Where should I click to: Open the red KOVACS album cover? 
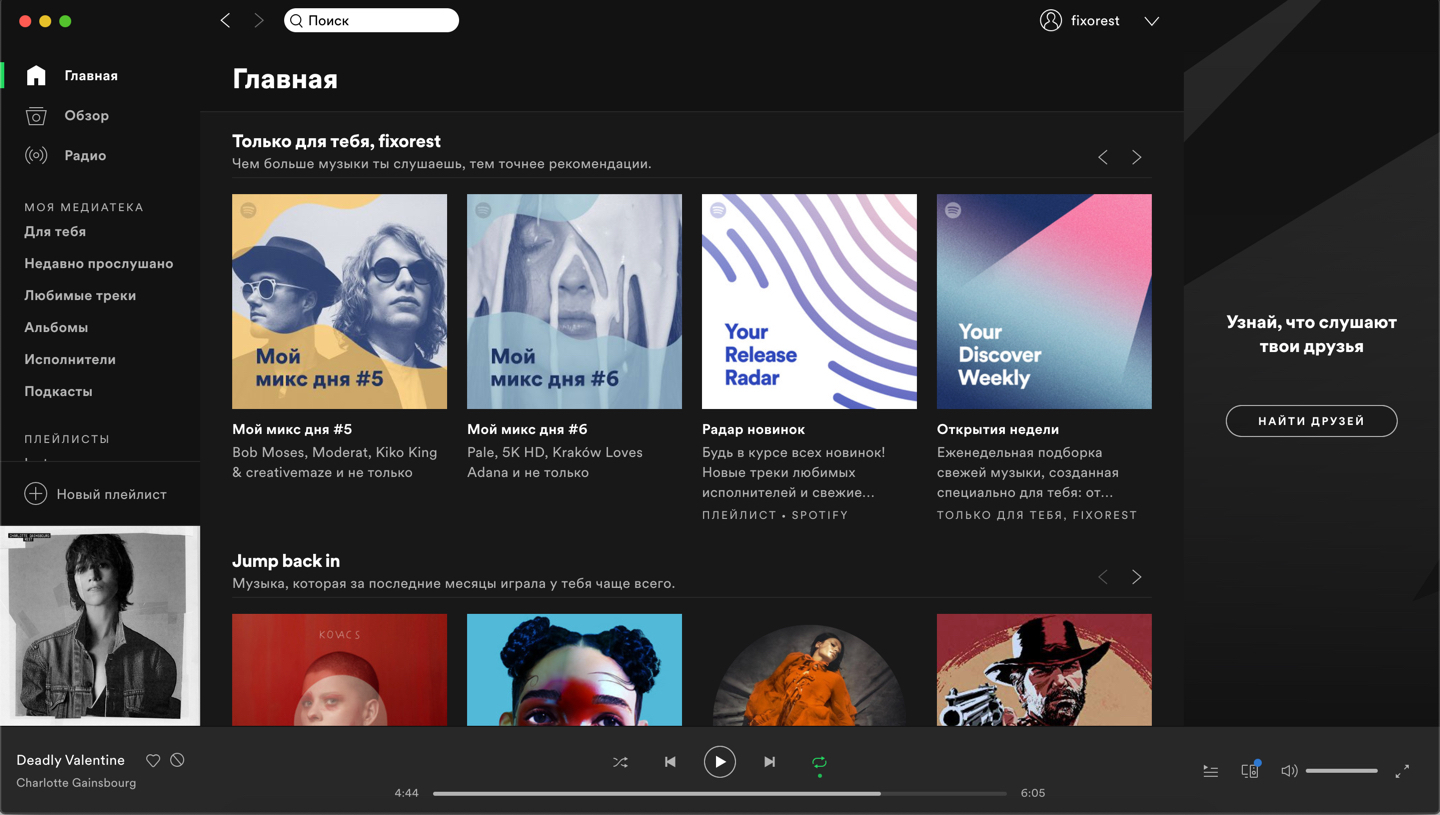point(339,670)
